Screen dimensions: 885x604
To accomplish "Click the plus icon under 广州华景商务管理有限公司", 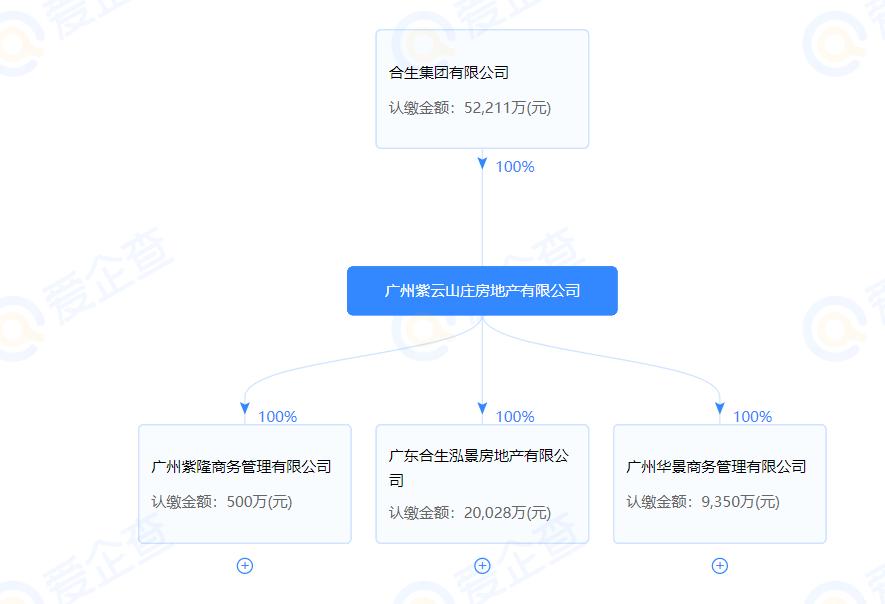I will 719,565.
